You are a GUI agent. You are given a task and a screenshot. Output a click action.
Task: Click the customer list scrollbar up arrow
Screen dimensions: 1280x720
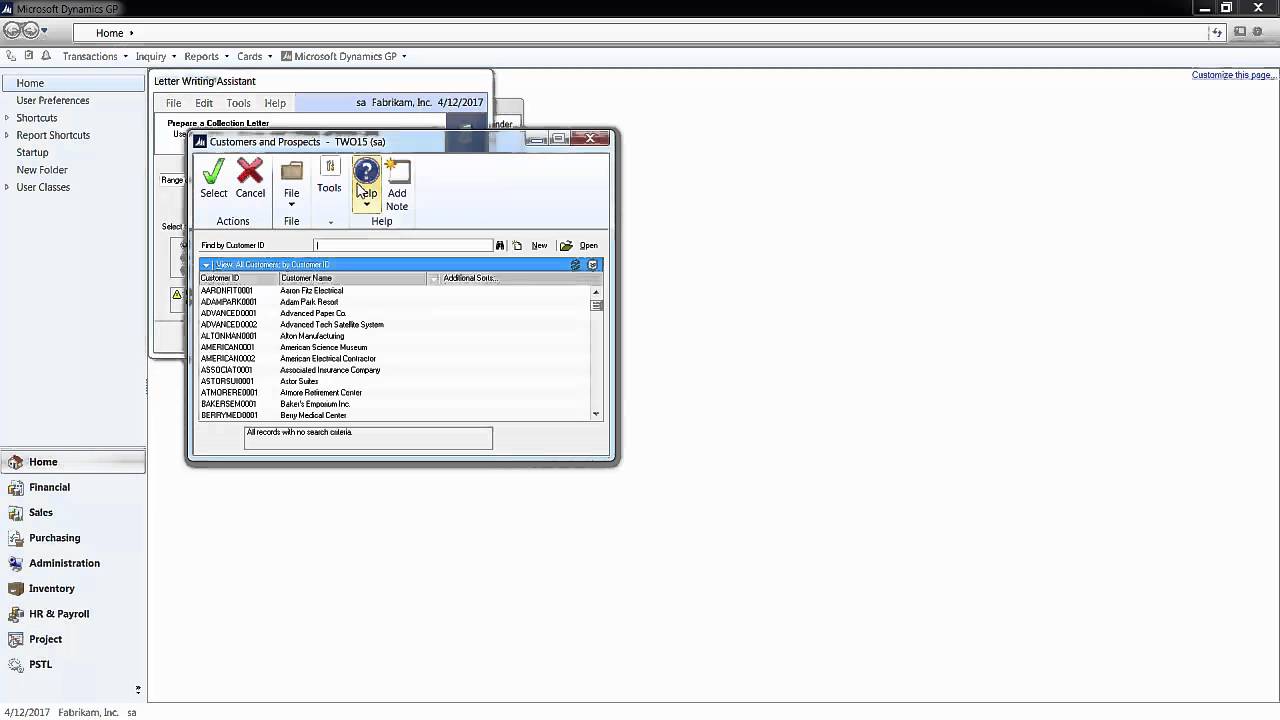pyautogui.click(x=596, y=292)
